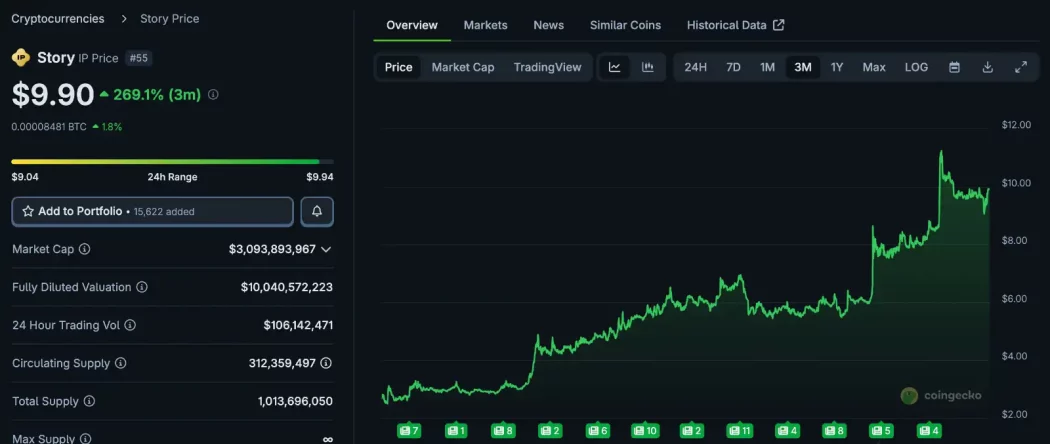
Task: Download chart data icon
Action: tap(987, 67)
